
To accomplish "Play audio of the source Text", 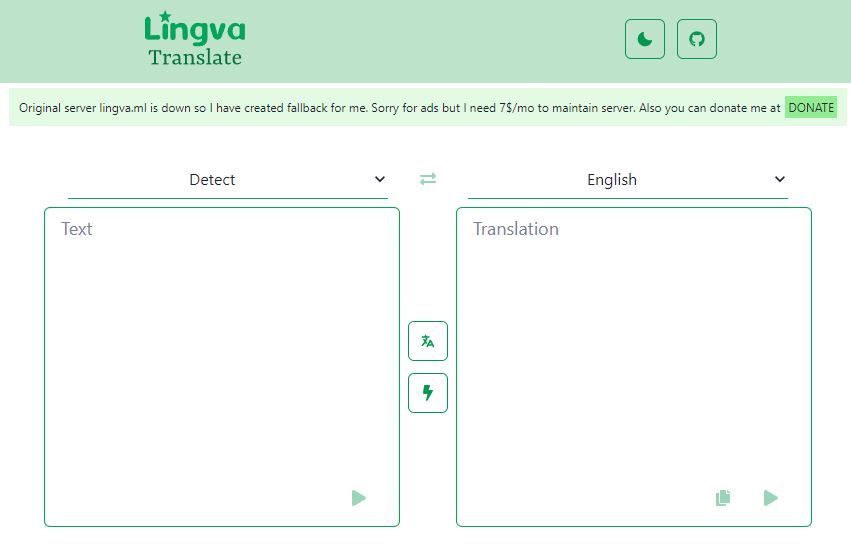I will tap(358, 498).
